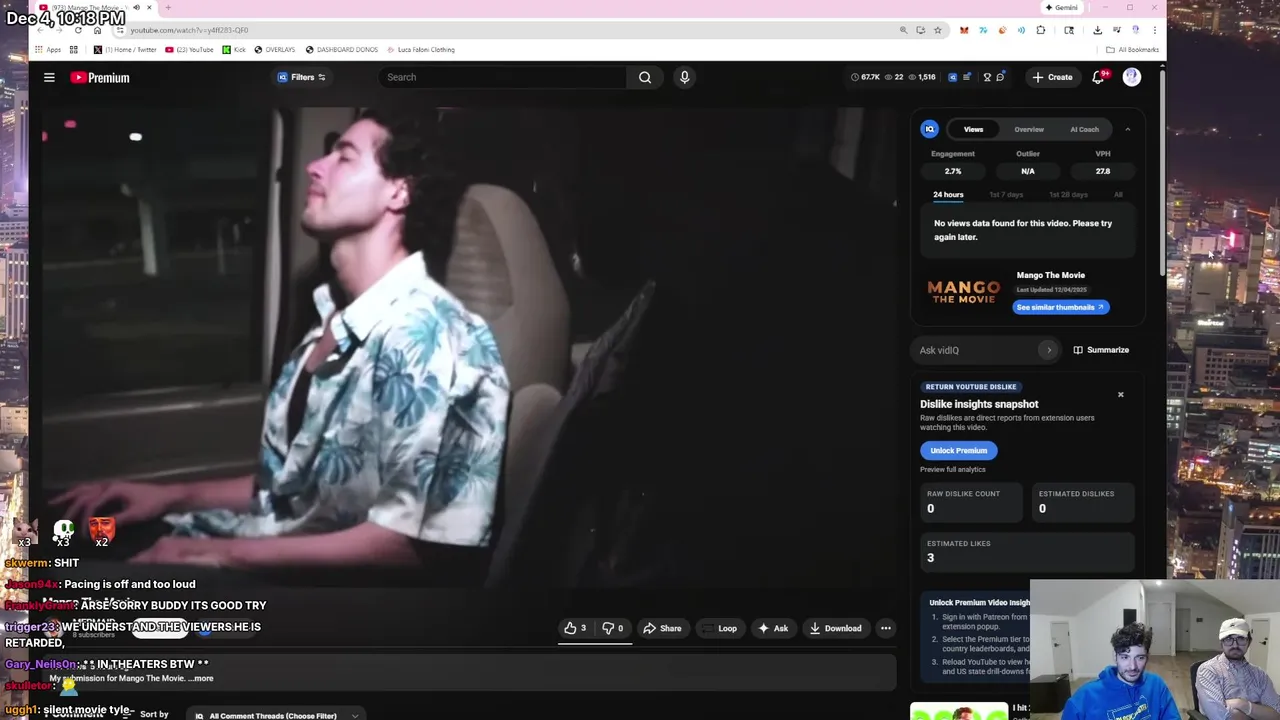Open Extensions puzzle piece menu

point(1041,30)
